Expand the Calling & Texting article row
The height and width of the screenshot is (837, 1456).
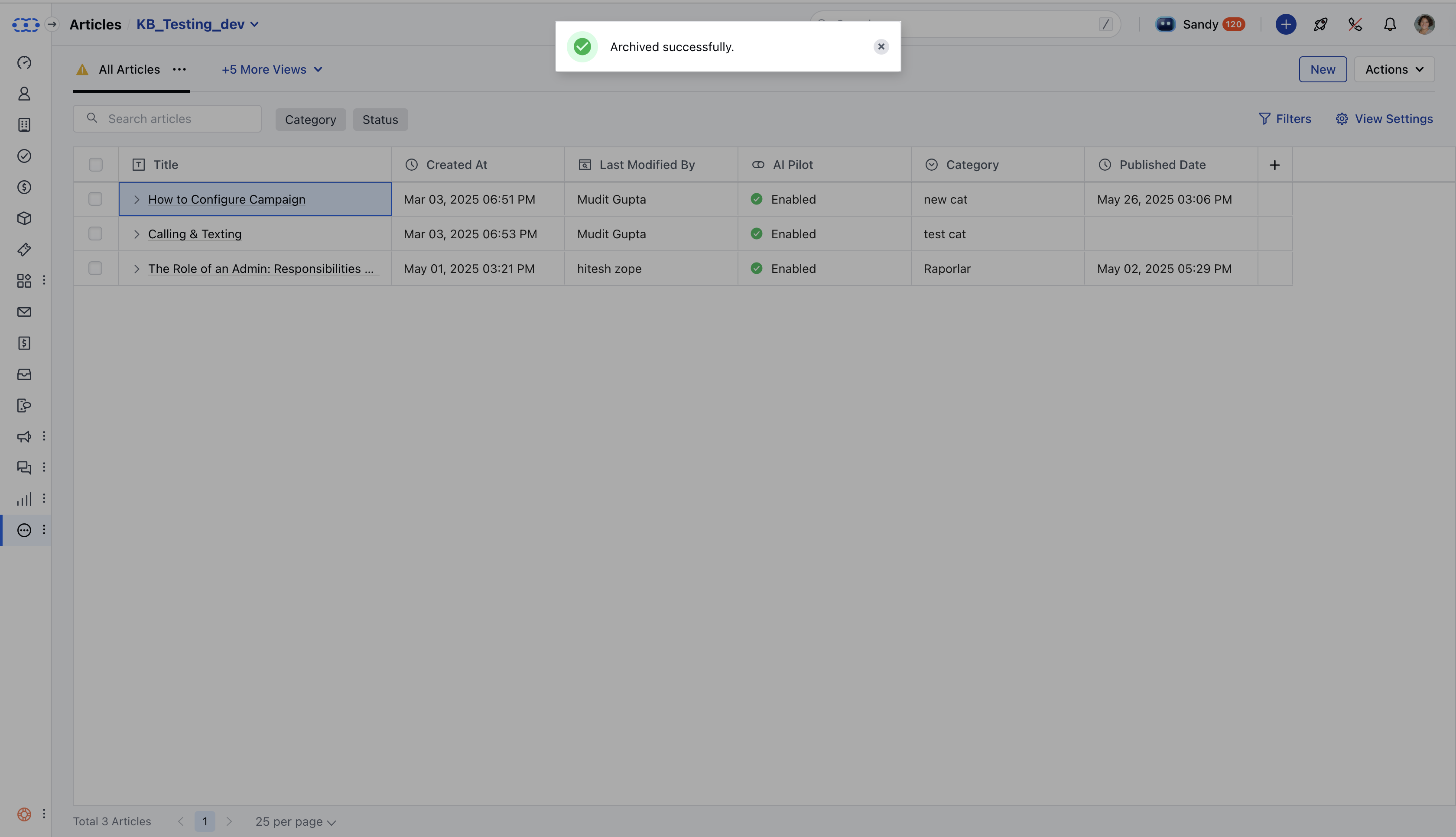coord(136,234)
